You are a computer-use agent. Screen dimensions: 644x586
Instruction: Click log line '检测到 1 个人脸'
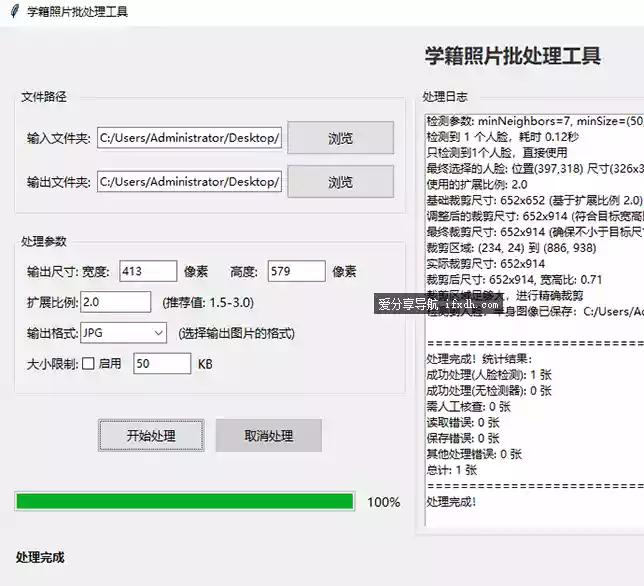[x=502, y=137]
